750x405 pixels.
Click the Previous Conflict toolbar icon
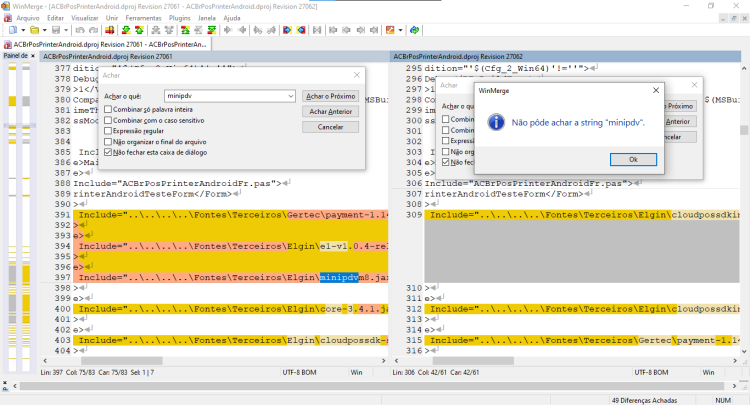(x=169, y=30)
